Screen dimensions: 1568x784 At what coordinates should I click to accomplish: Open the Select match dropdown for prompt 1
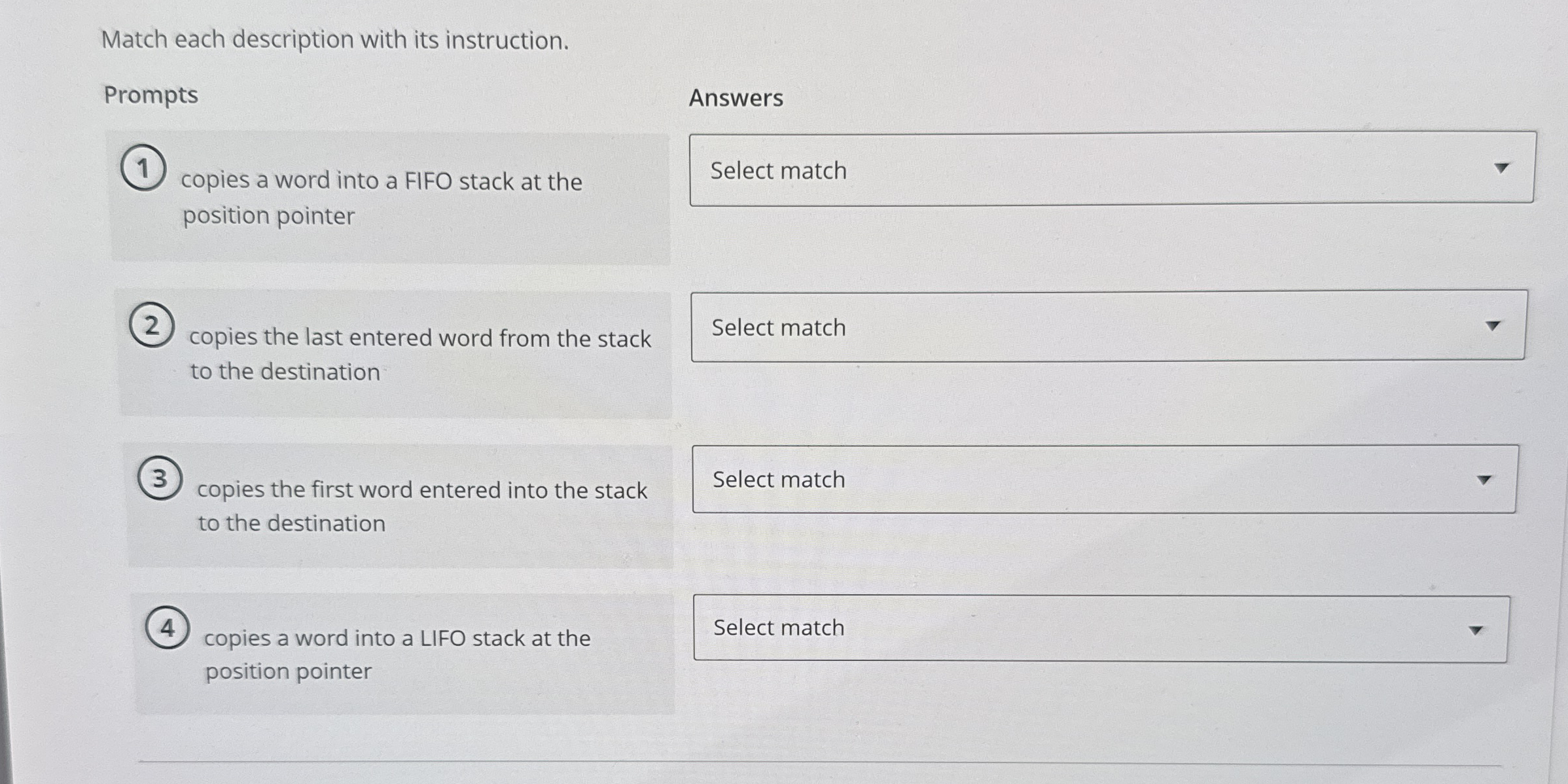(1113, 169)
